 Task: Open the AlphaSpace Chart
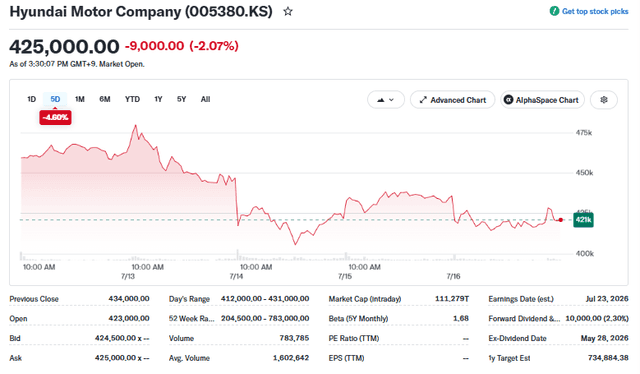(542, 100)
